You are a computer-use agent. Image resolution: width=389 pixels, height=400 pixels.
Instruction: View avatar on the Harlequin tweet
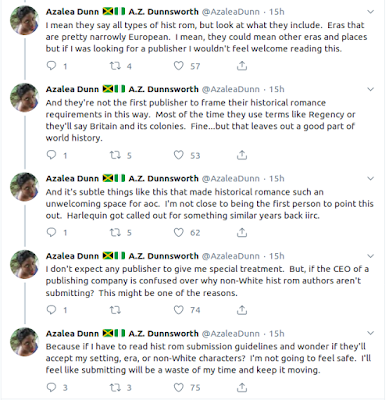25,187
